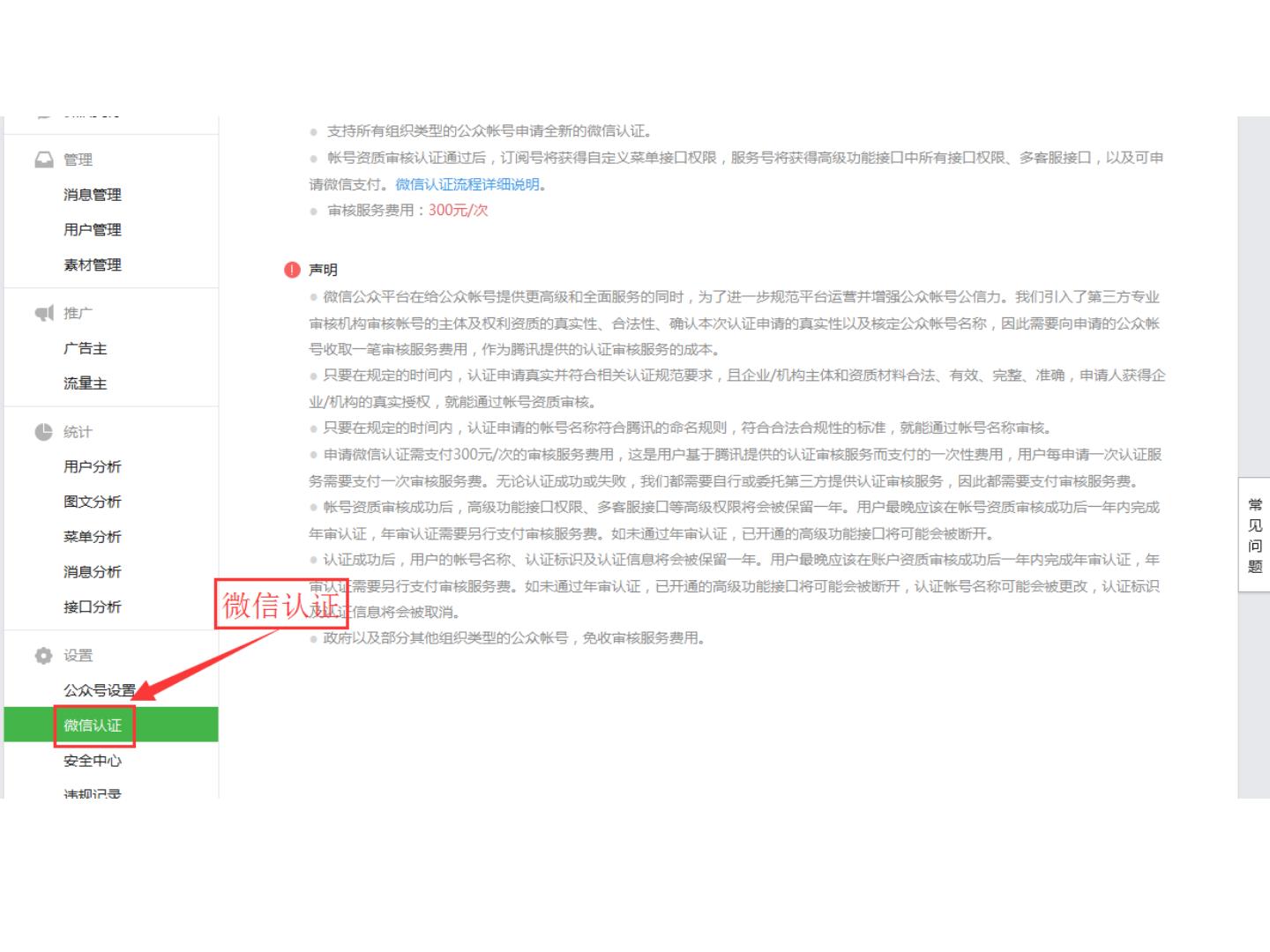This screenshot has height=952, width=1270.
Task: Click the red 300元/次 fee text
Action: [x=458, y=211]
